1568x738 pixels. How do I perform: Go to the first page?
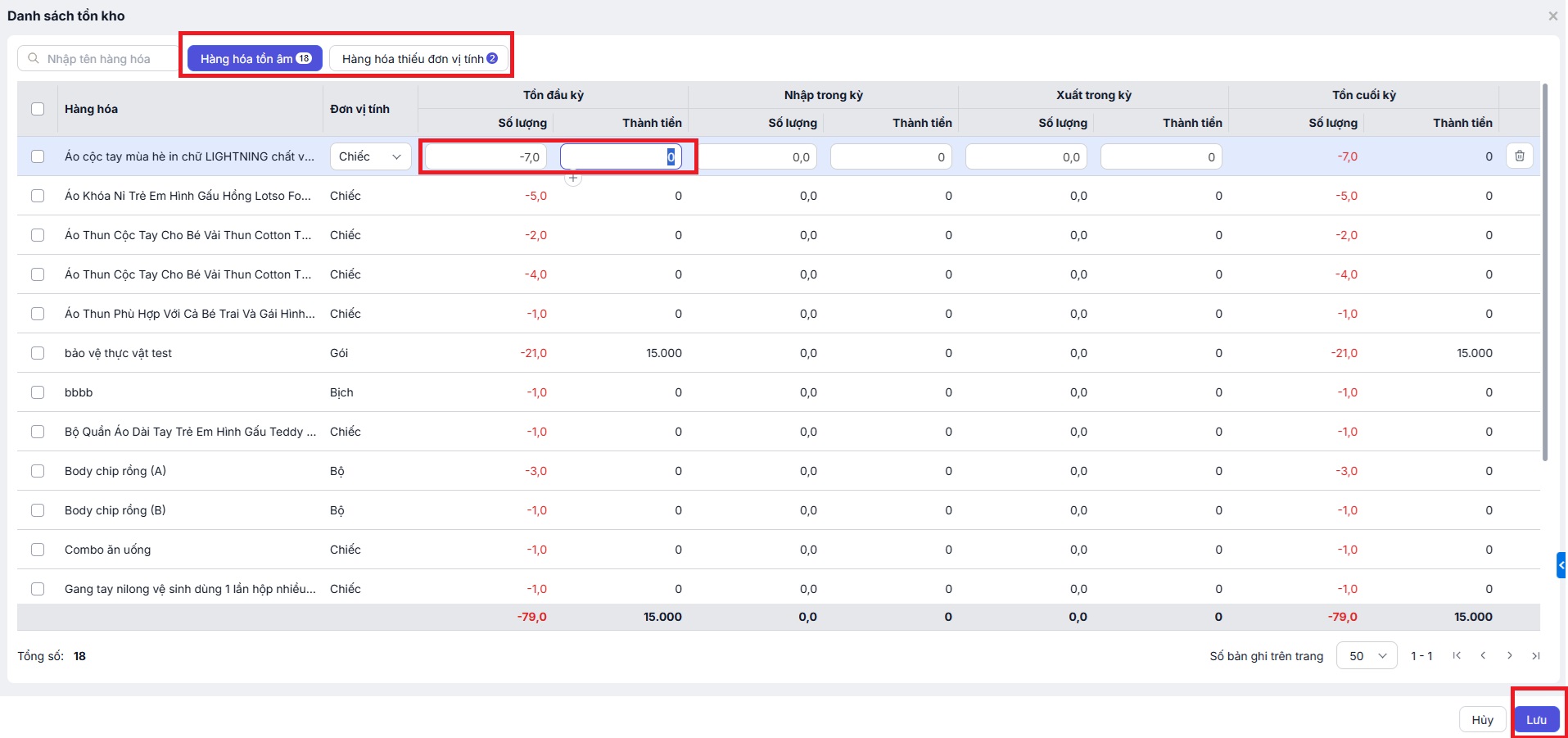[x=1457, y=656]
